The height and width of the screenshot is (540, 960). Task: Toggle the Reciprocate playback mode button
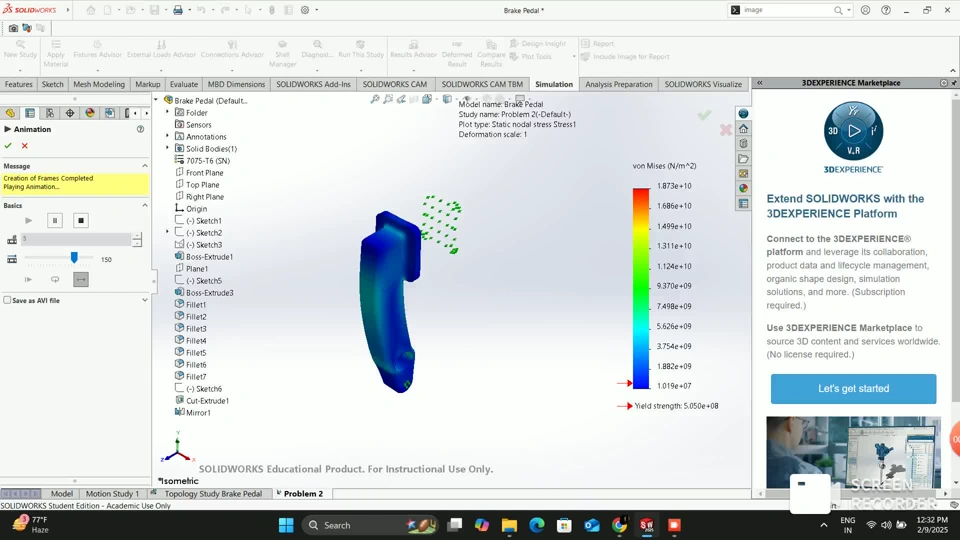click(81, 279)
